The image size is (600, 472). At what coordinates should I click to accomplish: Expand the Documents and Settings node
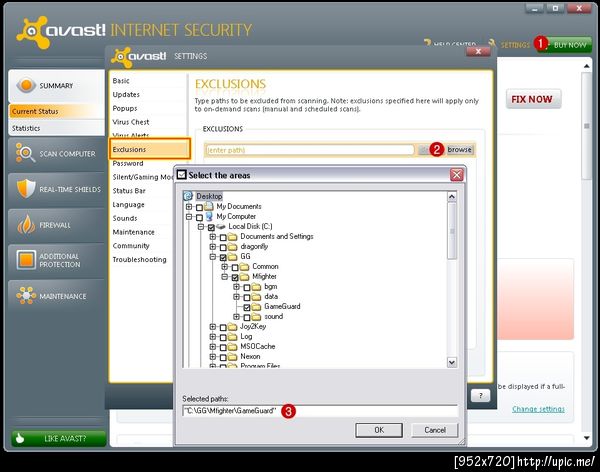pyautogui.click(x=213, y=237)
